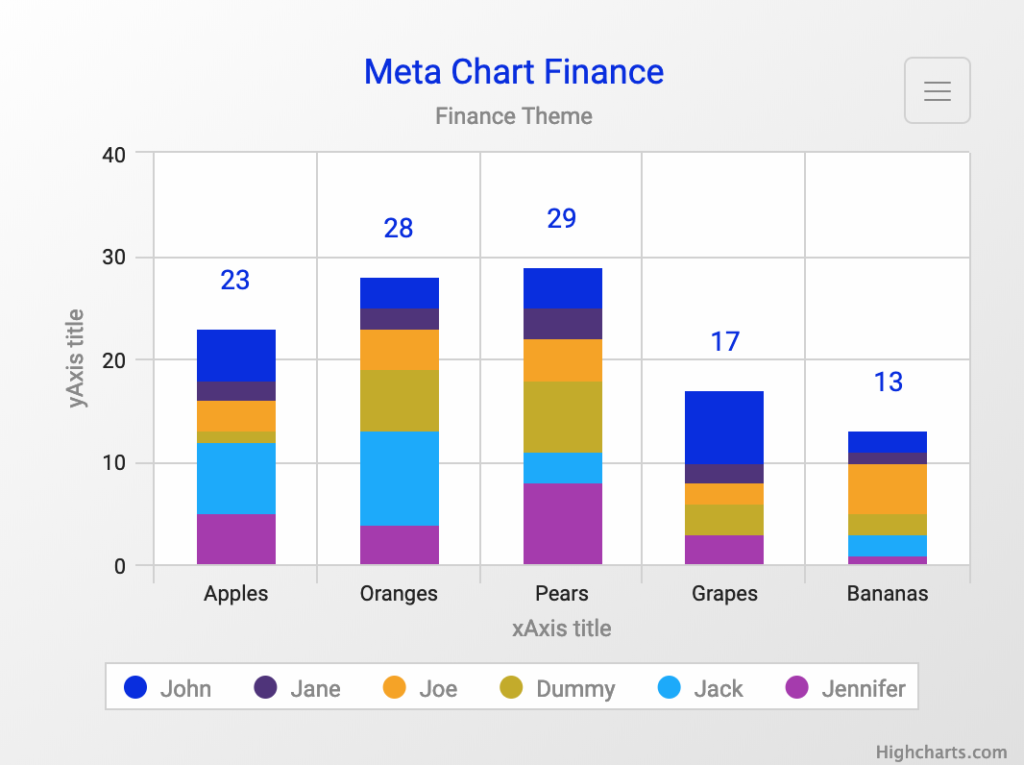Select the Jack segment in Apples bar

[236, 478]
